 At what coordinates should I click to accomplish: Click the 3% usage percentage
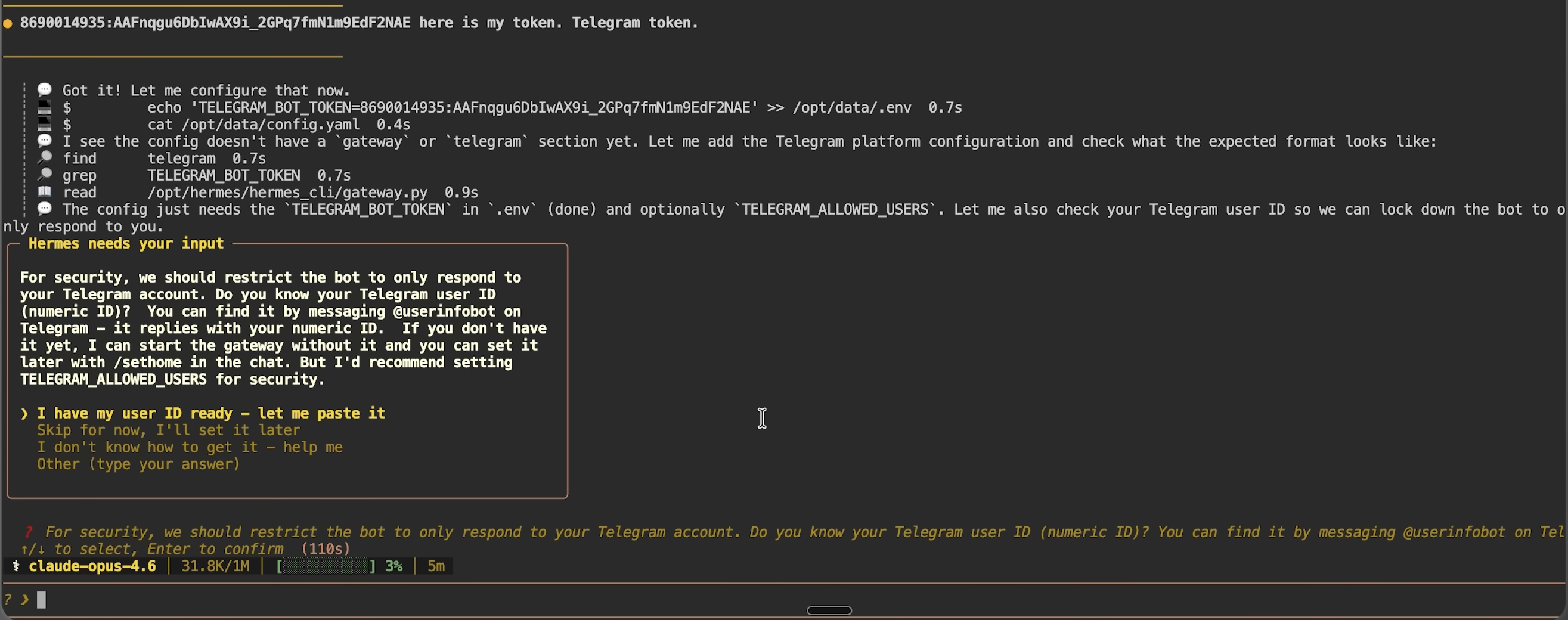pos(394,566)
